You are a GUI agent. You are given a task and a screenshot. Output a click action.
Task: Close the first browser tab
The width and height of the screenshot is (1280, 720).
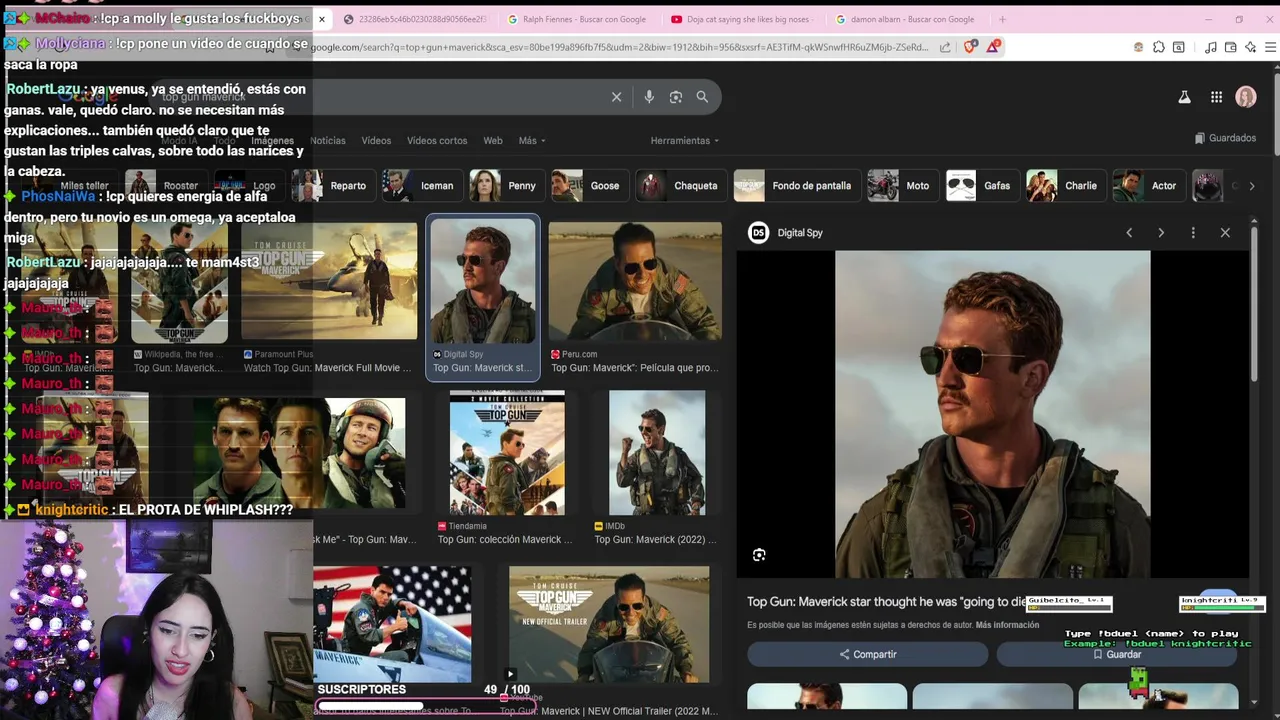[321, 19]
